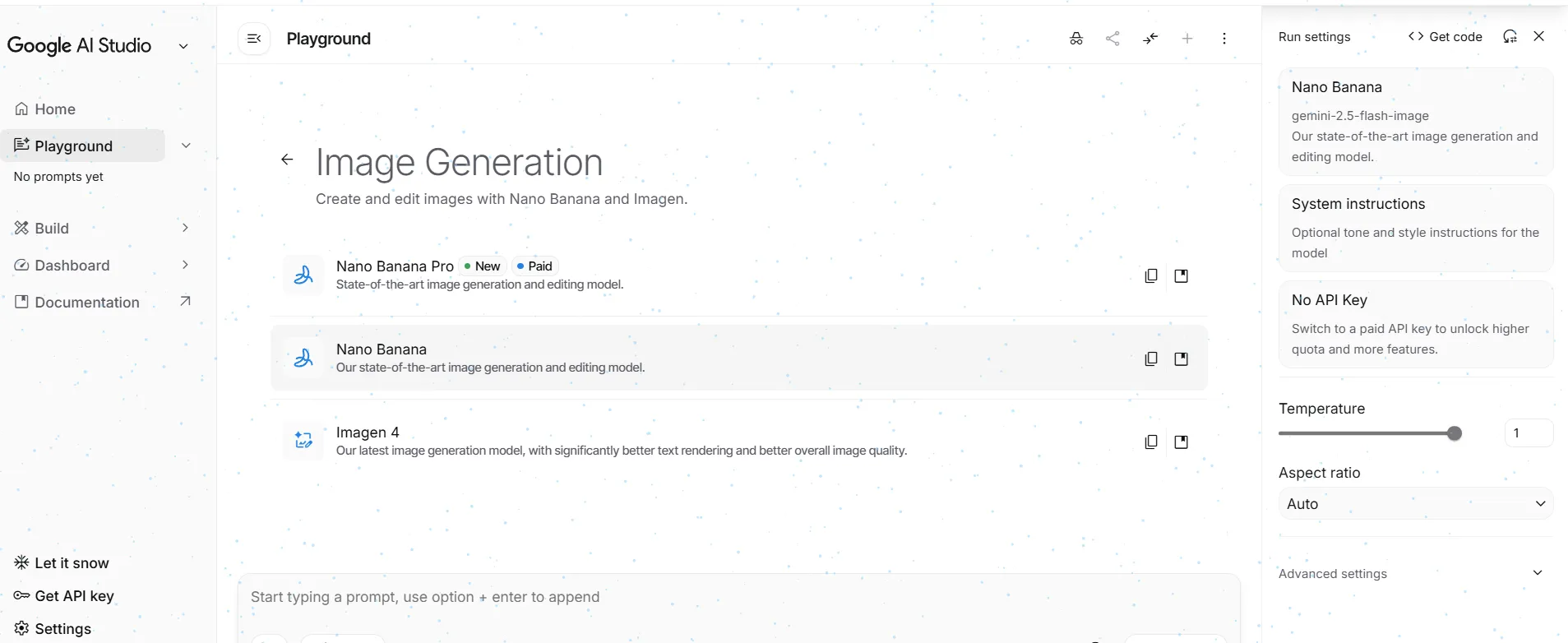Expand the Dashboard sidebar section

[x=185, y=265]
